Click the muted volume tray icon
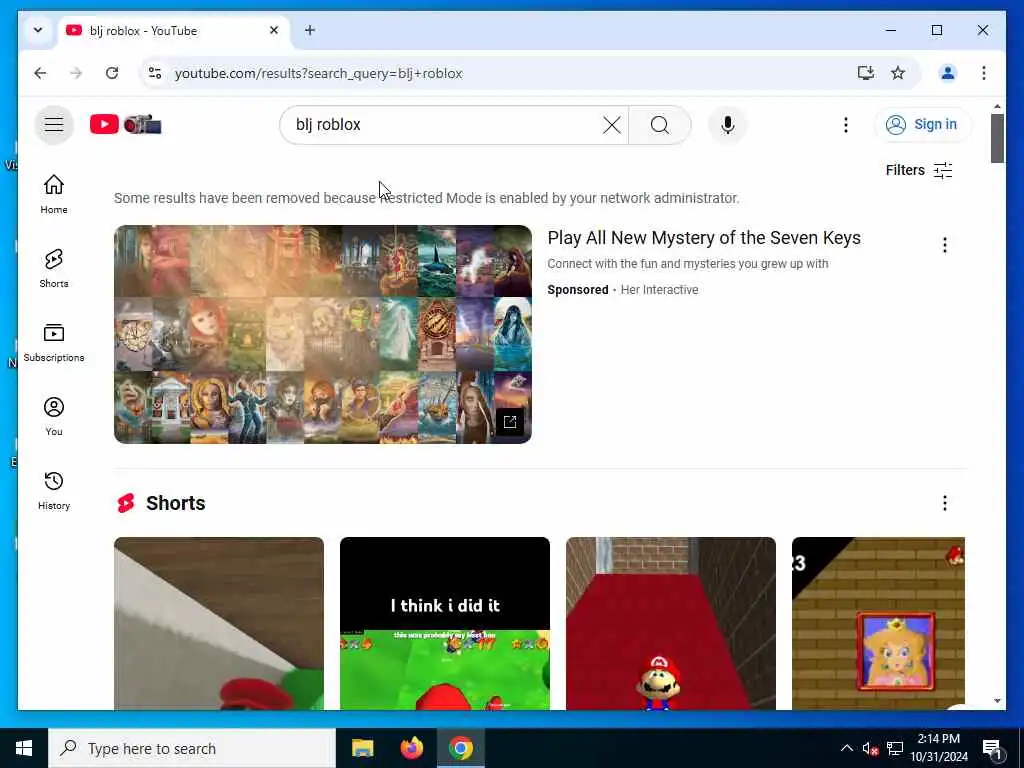1024x768 pixels. 870,748
